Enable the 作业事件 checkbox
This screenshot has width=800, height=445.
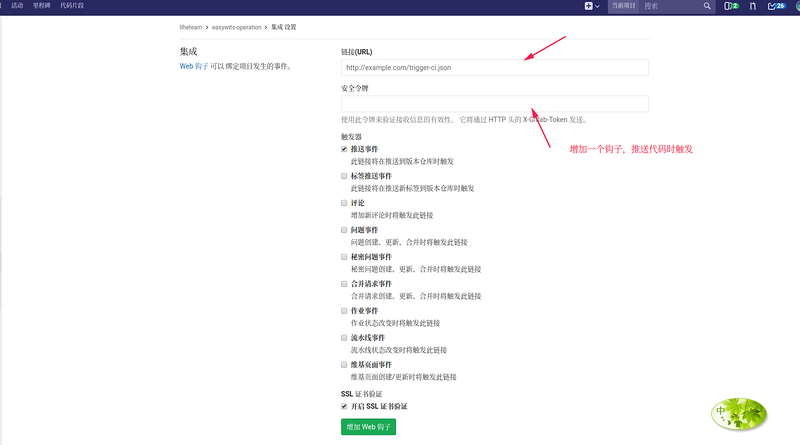click(x=344, y=311)
